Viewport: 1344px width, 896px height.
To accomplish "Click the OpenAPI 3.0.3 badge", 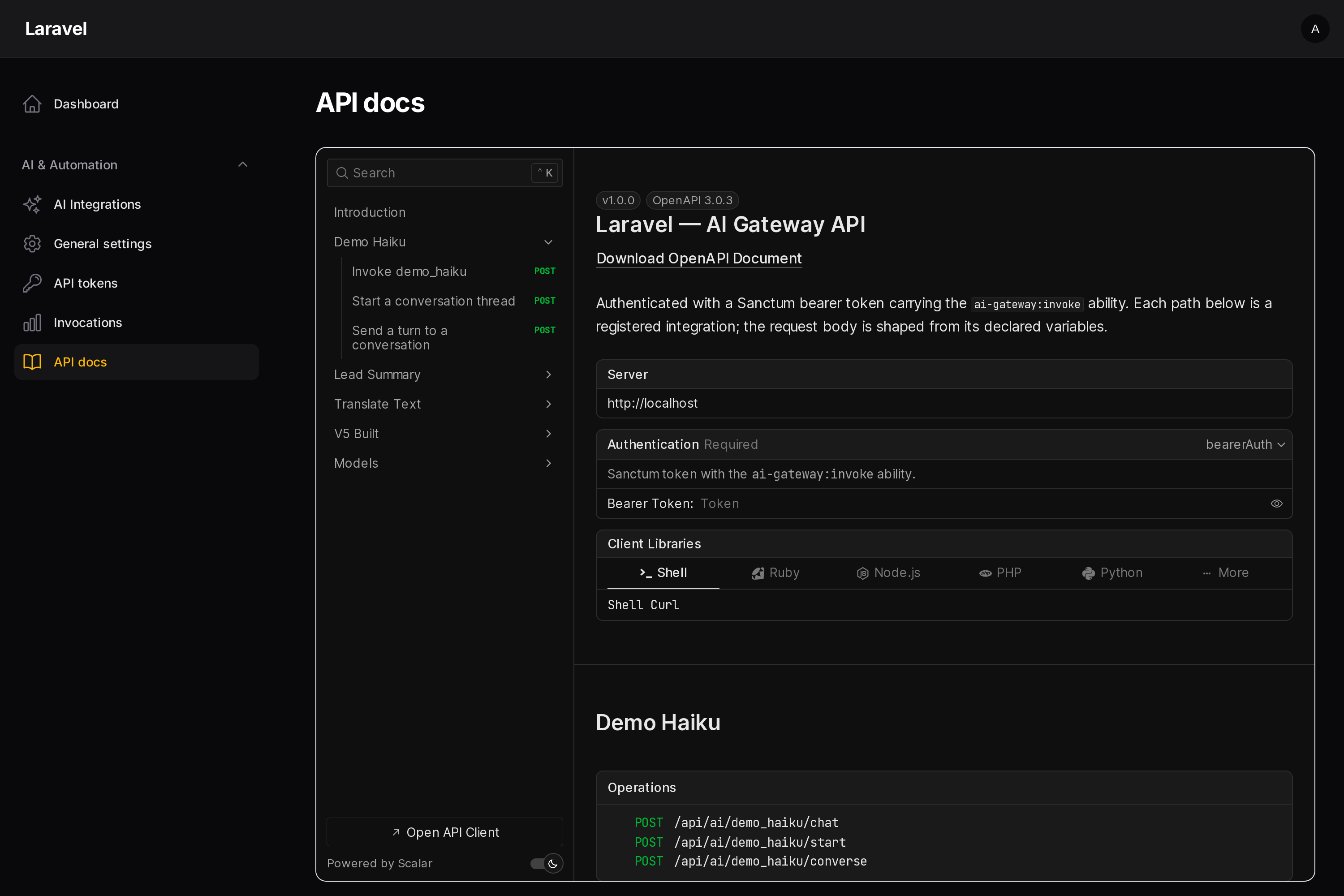I will point(692,200).
